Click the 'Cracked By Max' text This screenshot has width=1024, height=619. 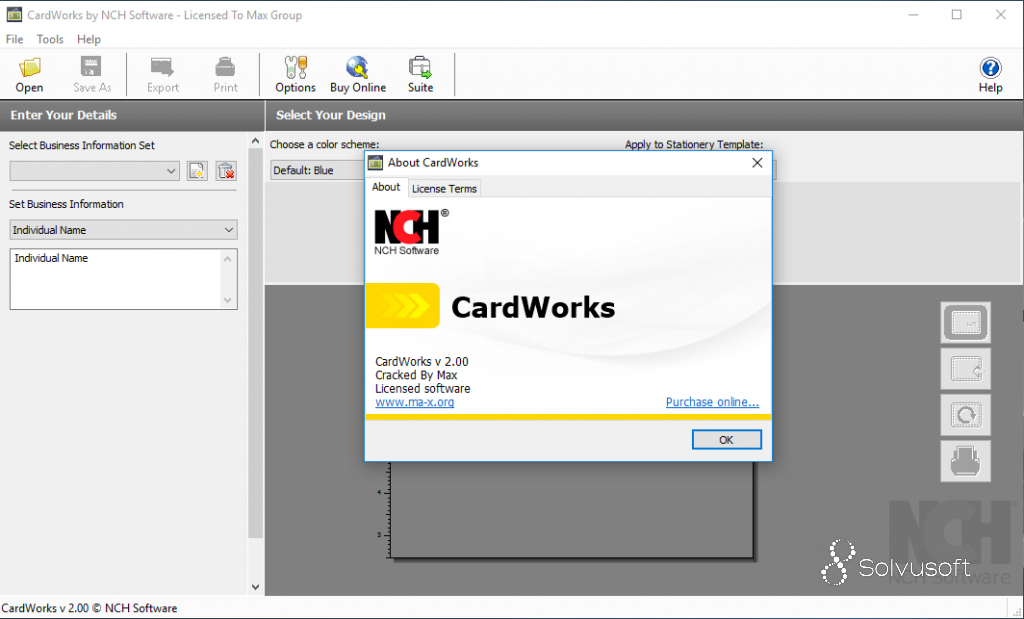click(416, 375)
